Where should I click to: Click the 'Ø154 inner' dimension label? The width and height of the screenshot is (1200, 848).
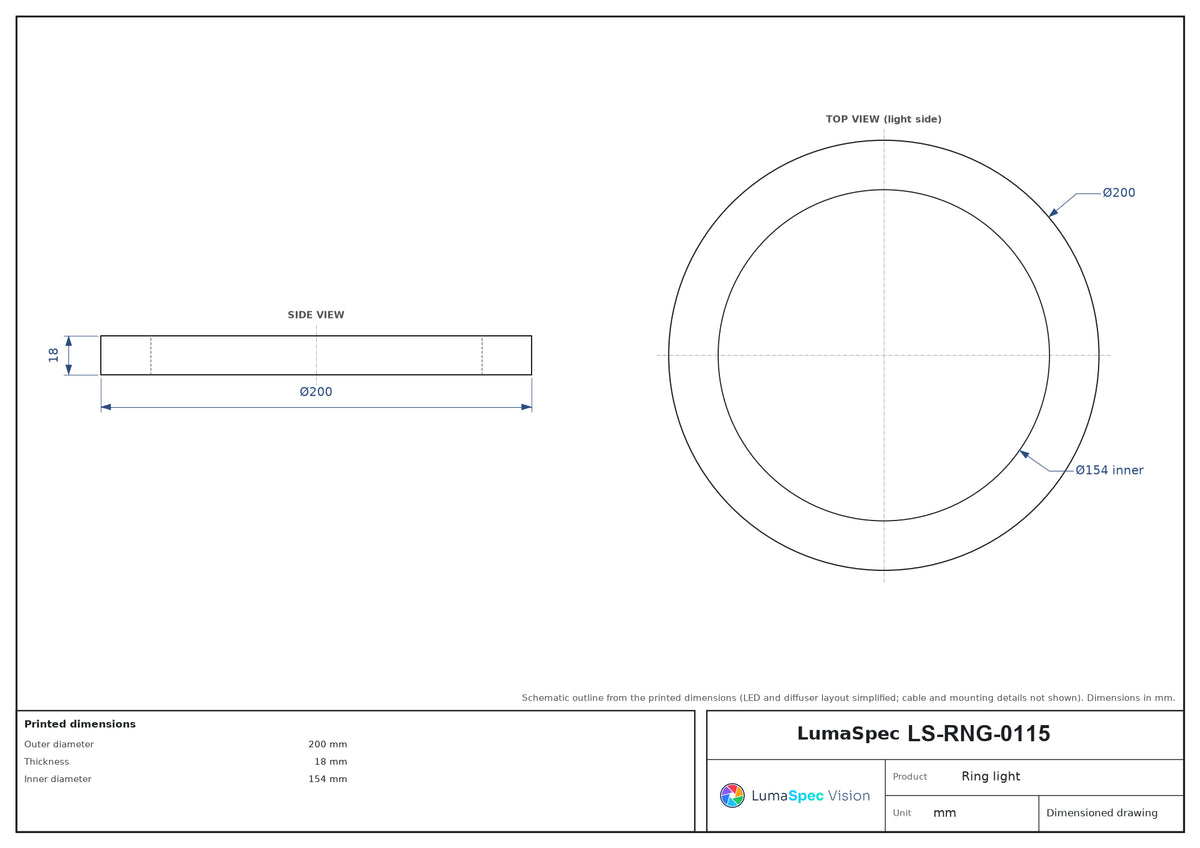point(1109,470)
